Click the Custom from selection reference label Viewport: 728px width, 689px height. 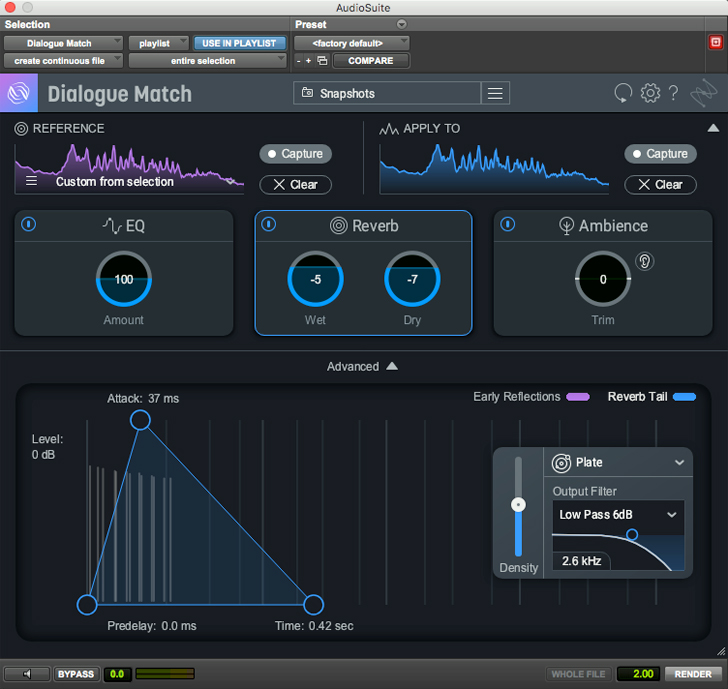[x=115, y=182]
